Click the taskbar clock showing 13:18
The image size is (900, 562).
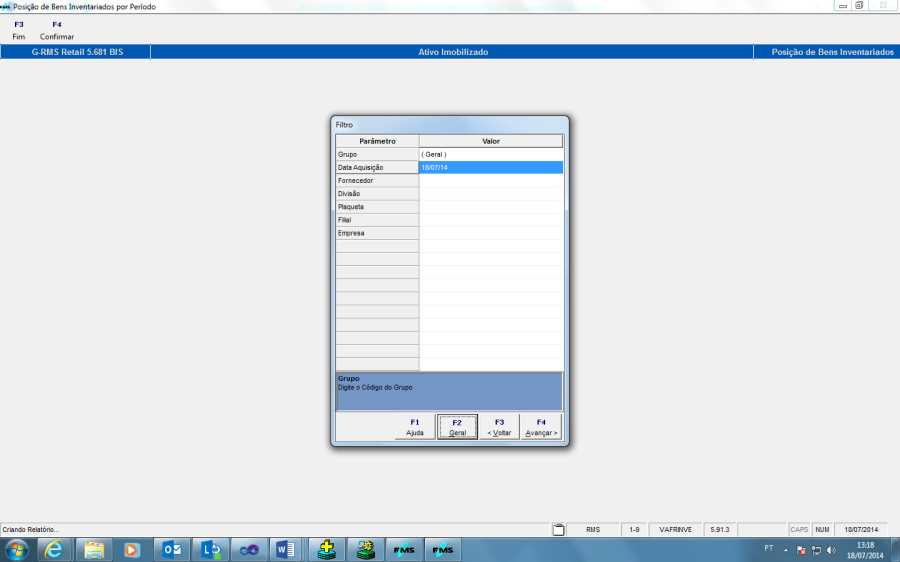click(865, 550)
